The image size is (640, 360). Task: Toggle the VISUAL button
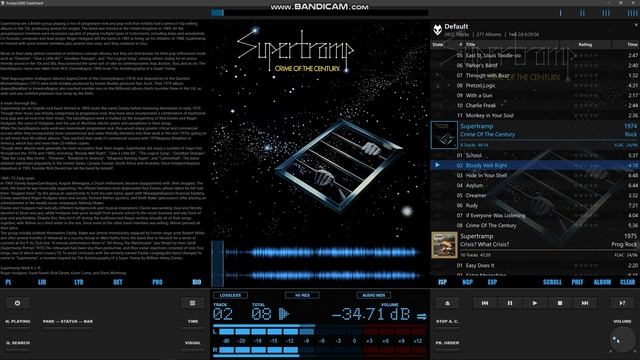pyautogui.click(x=192, y=343)
